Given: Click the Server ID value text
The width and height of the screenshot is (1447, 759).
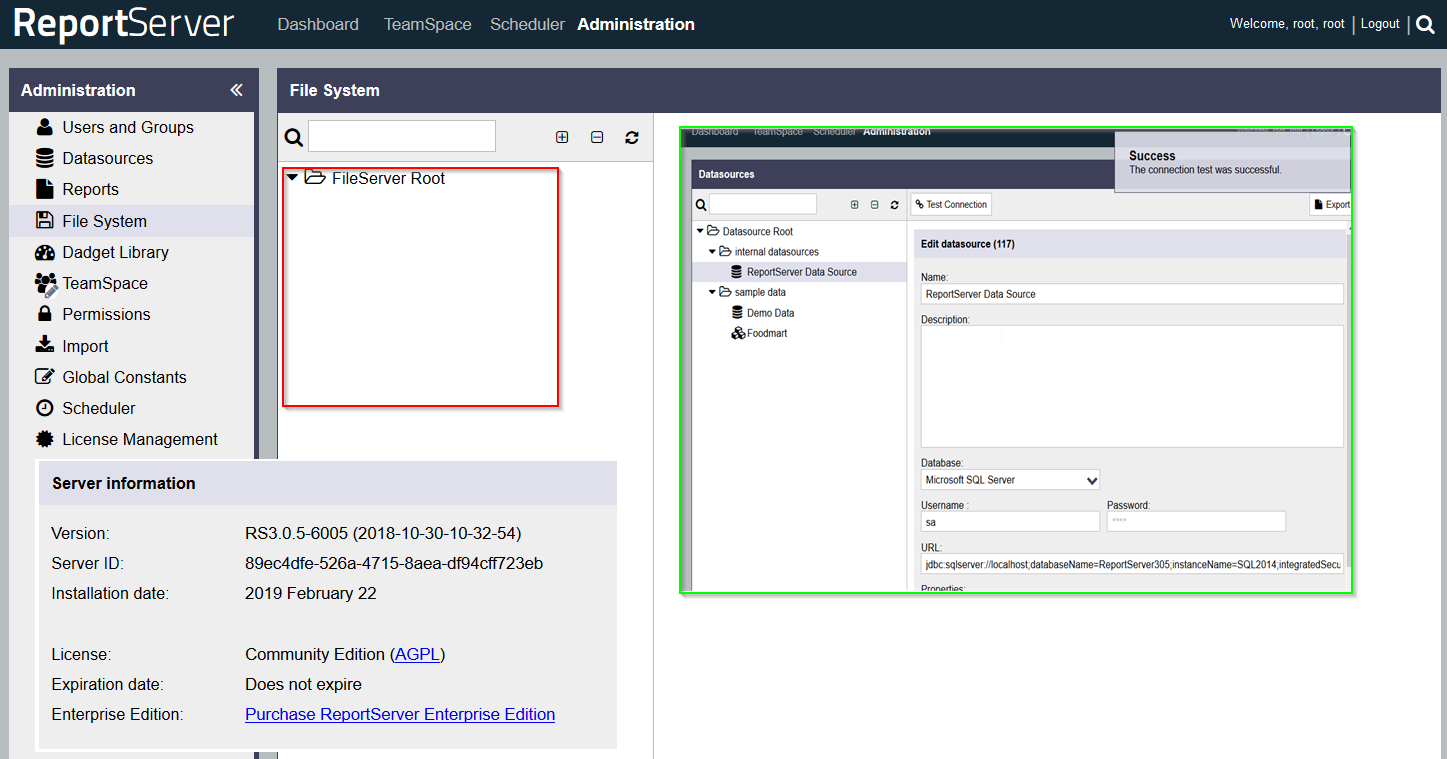Looking at the screenshot, I should 394,563.
